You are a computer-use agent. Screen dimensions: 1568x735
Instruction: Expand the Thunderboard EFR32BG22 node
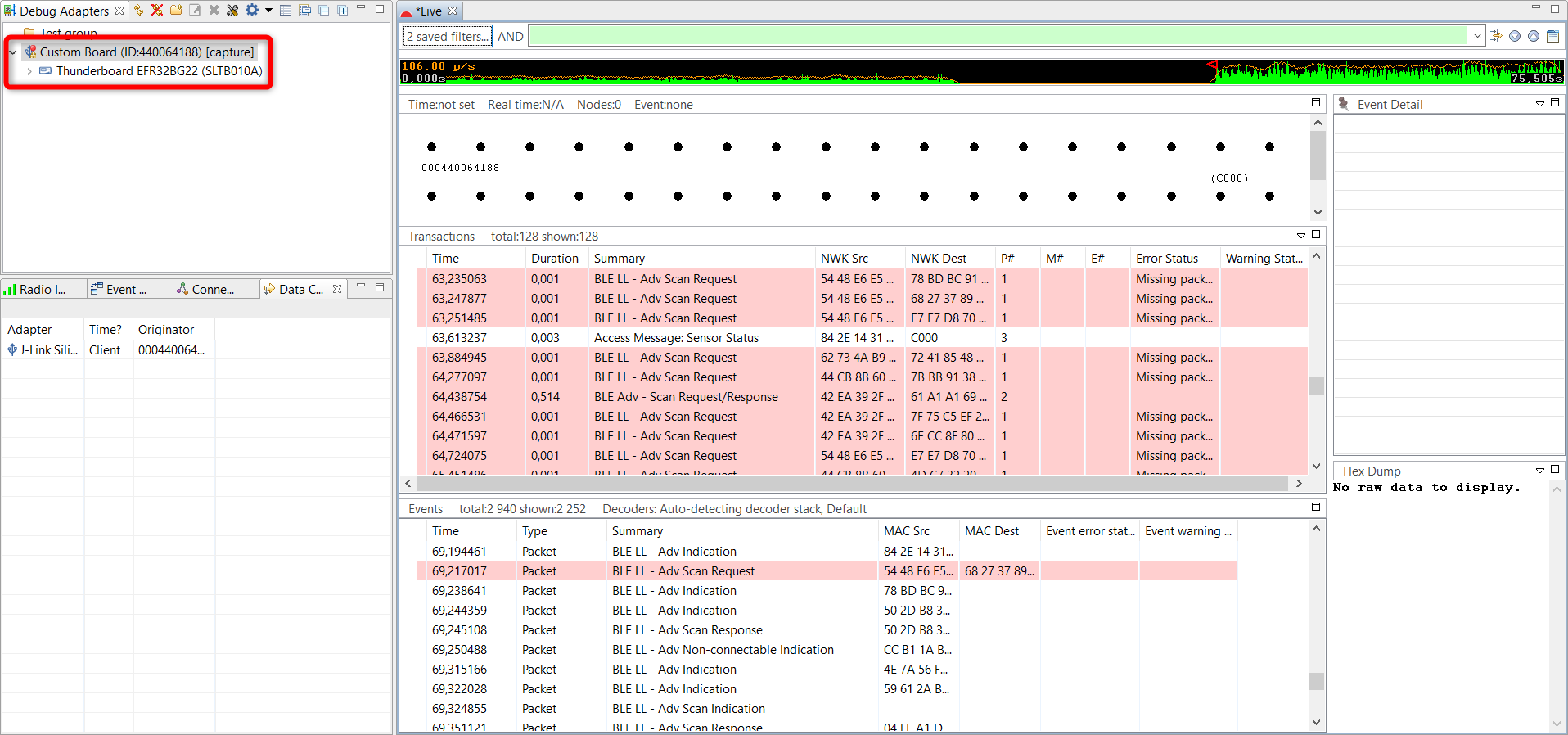(x=29, y=71)
